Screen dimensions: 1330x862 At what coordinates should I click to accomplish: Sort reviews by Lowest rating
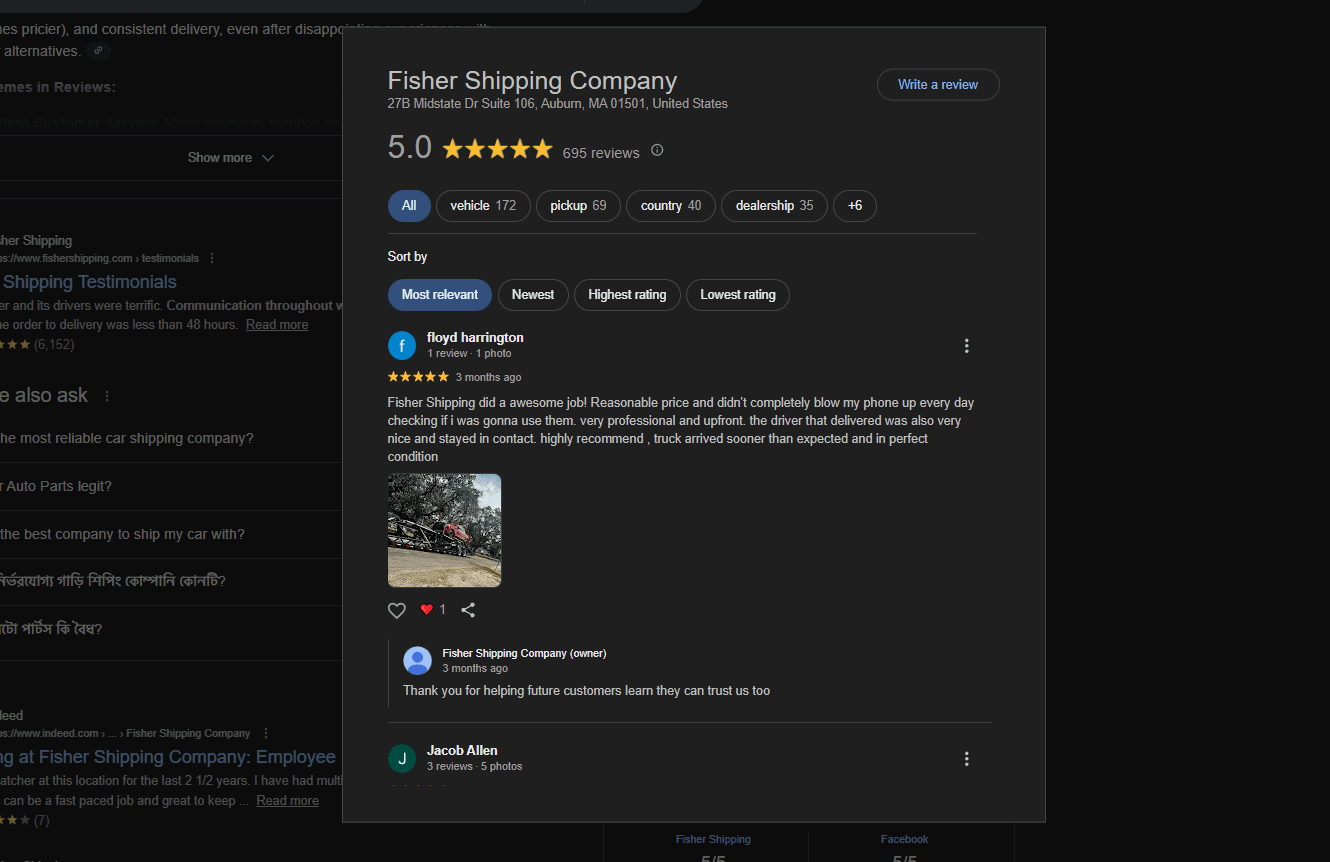click(x=738, y=295)
